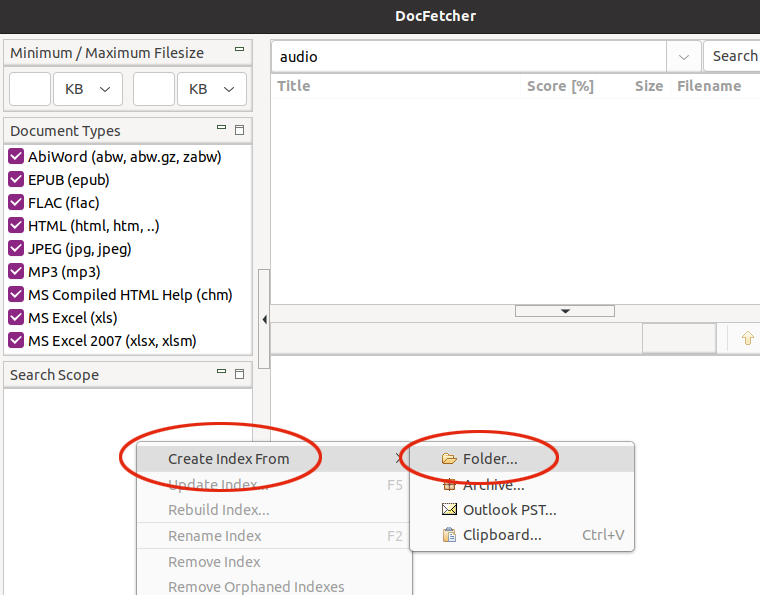Choose Outlook PST... from submenu
The width and height of the screenshot is (760, 595).
(x=522, y=510)
